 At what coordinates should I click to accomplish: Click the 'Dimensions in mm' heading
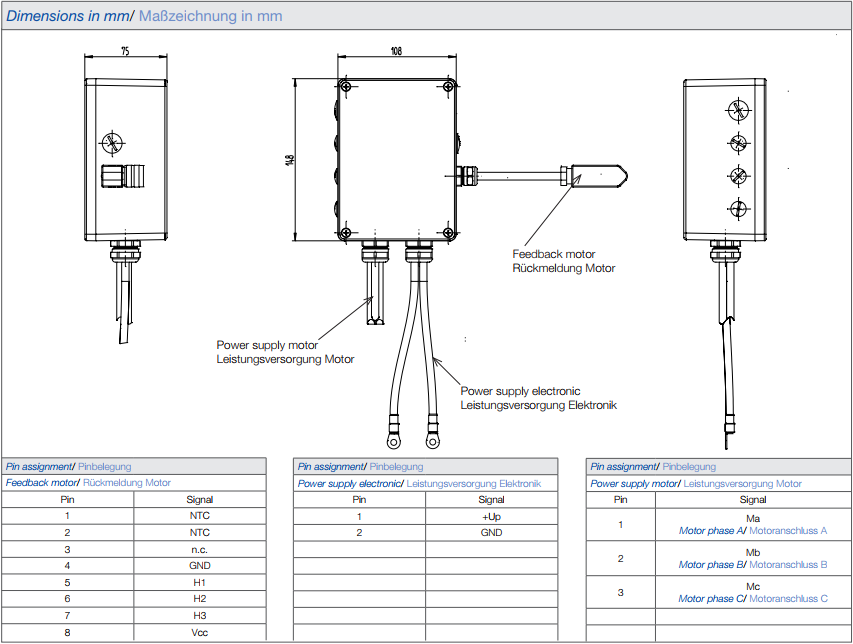pos(67,16)
